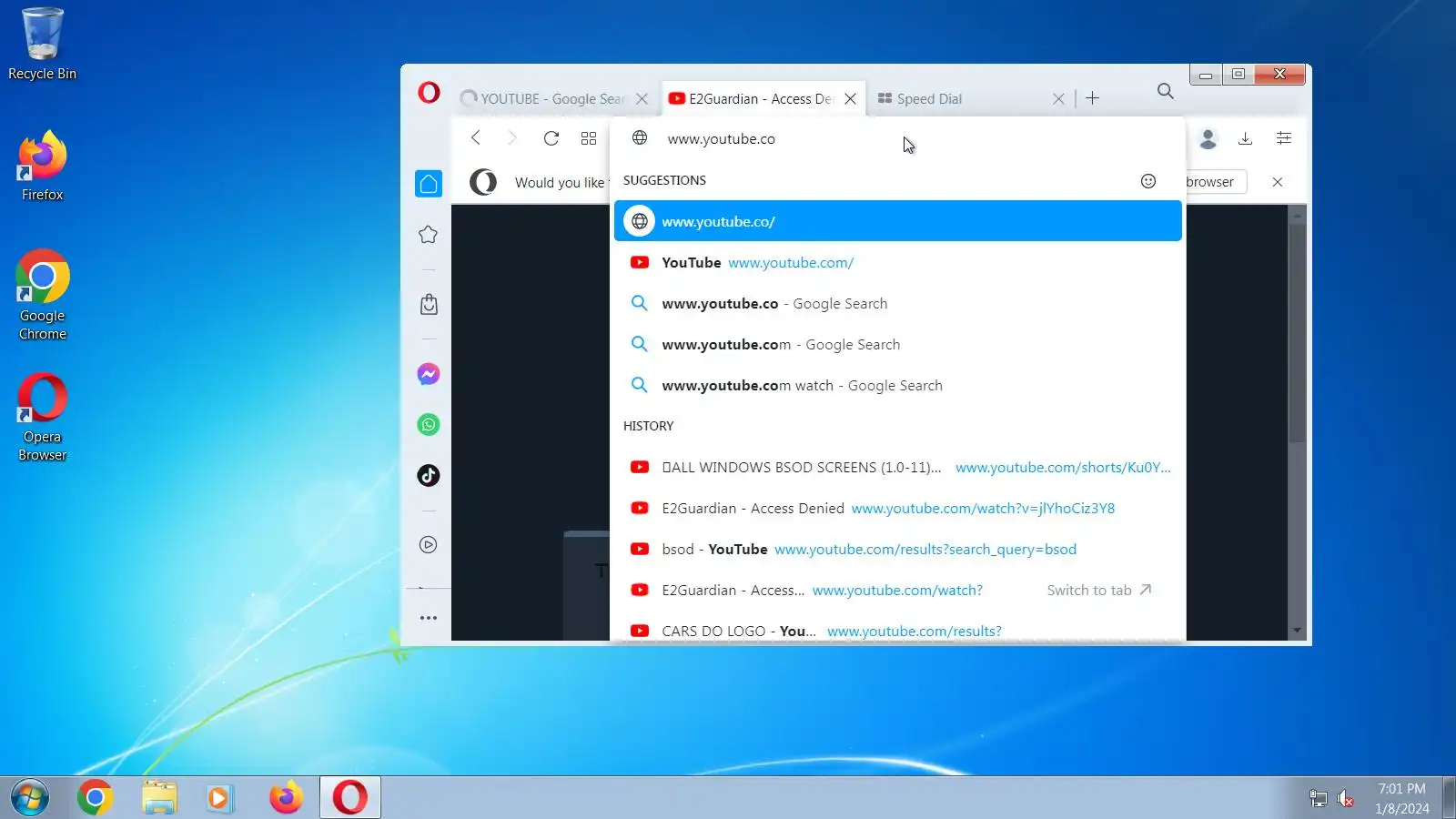Open the tab search magnifier icon
The width and height of the screenshot is (1456, 819).
pyautogui.click(x=1165, y=91)
